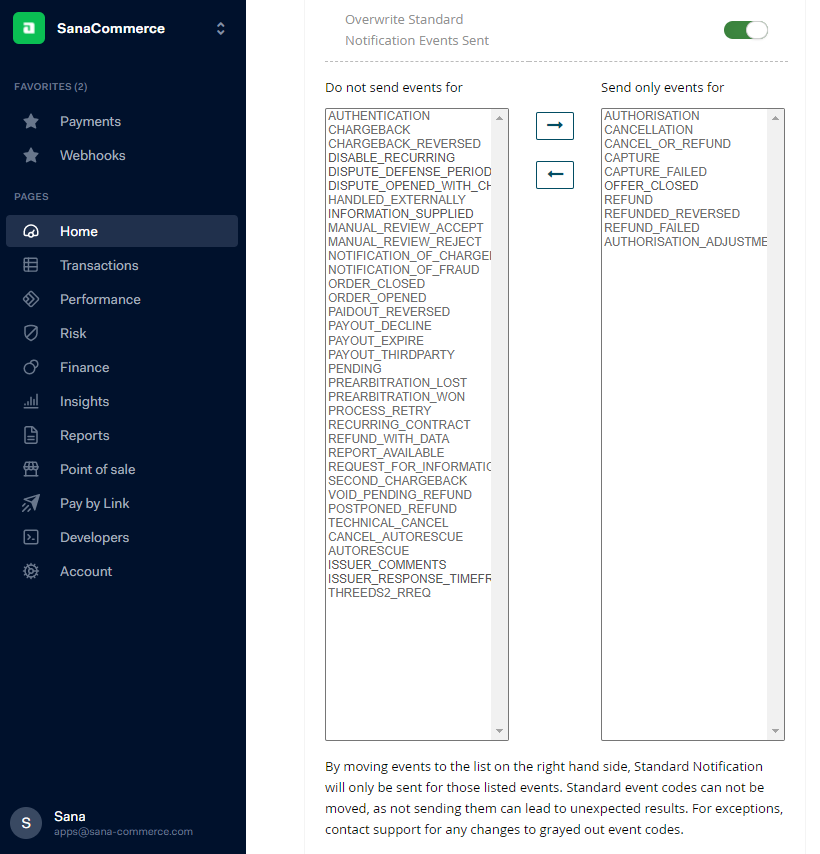Click the Insights bar chart icon
This screenshot has width=820, height=854.
tap(31, 401)
